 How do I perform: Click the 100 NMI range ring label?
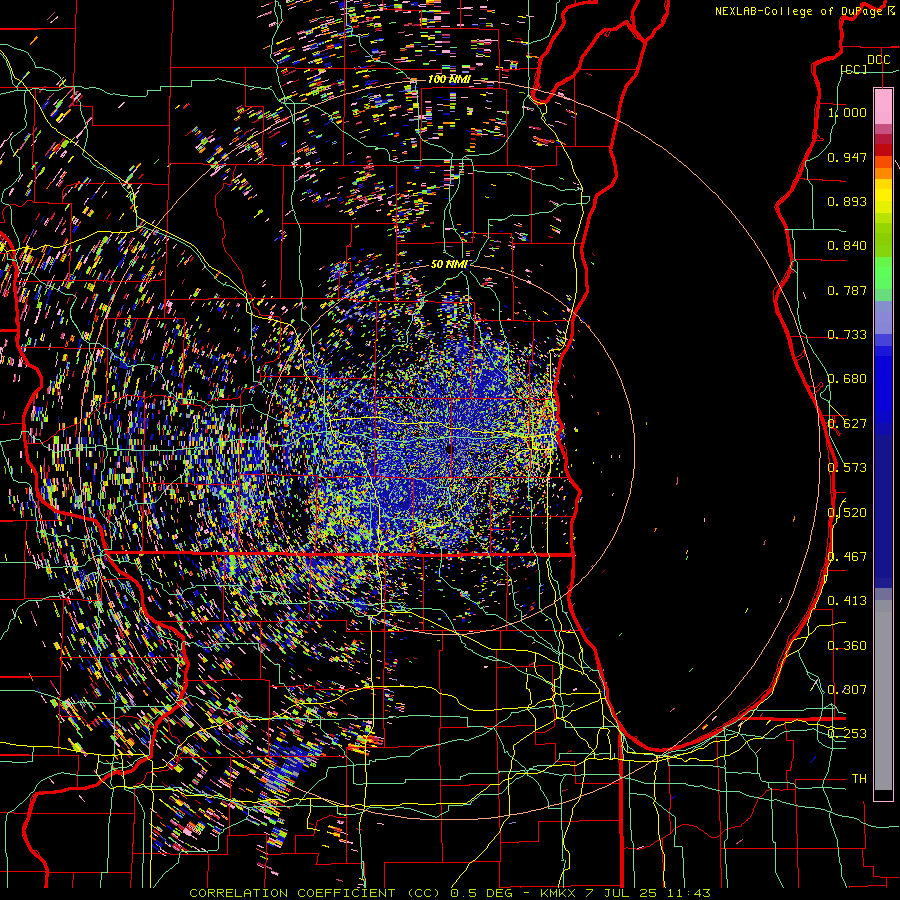tap(449, 79)
